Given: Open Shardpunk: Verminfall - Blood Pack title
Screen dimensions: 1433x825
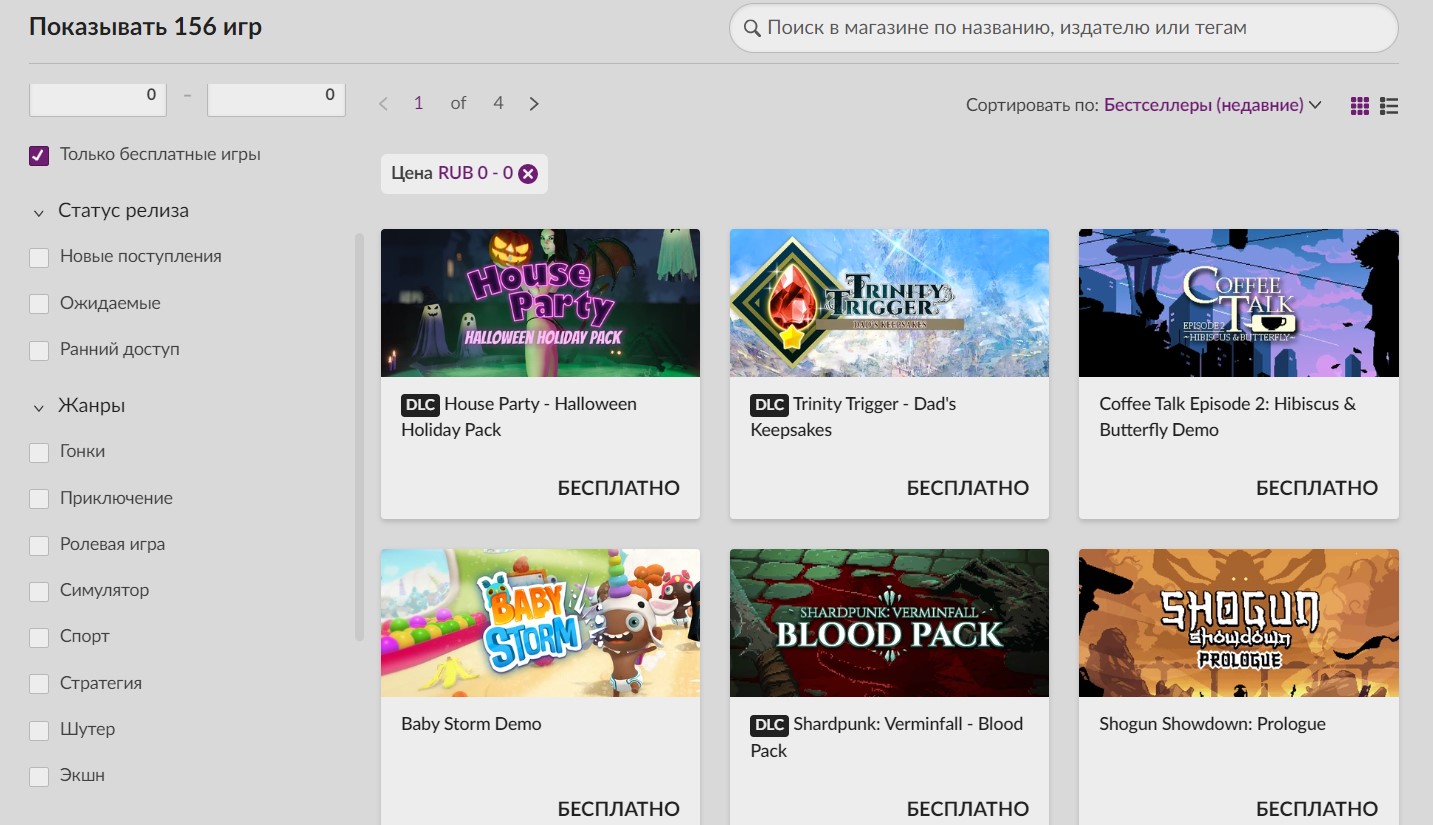Looking at the screenshot, I should (x=887, y=737).
